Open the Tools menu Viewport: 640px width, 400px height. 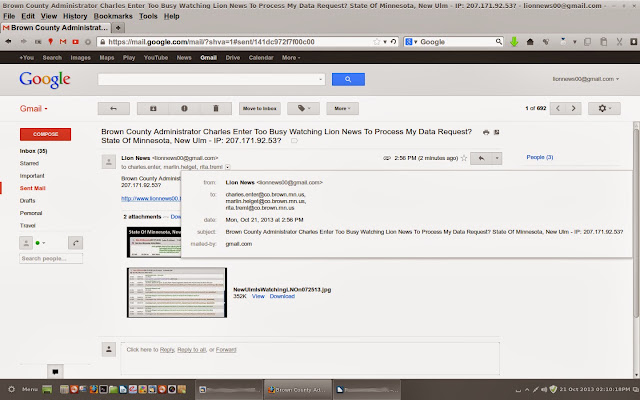[x=148, y=16]
